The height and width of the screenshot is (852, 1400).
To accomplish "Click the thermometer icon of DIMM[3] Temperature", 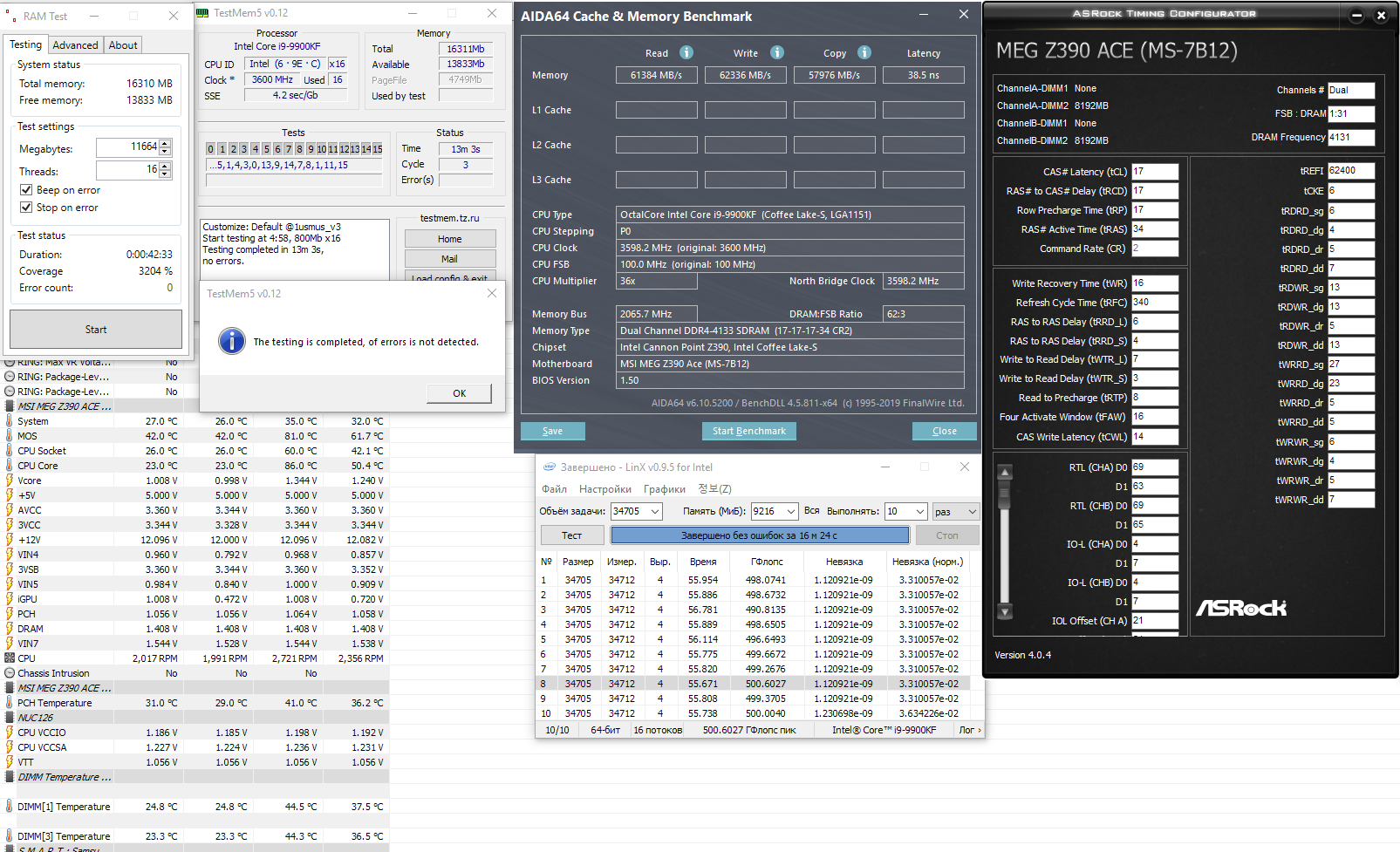I will click(x=10, y=836).
